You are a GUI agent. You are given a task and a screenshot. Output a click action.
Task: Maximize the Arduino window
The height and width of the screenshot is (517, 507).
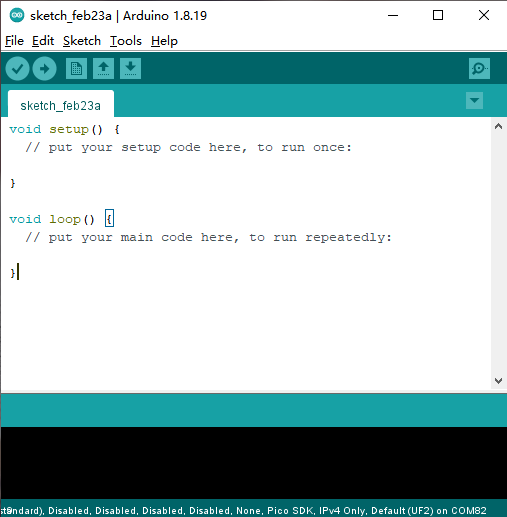pos(438,15)
